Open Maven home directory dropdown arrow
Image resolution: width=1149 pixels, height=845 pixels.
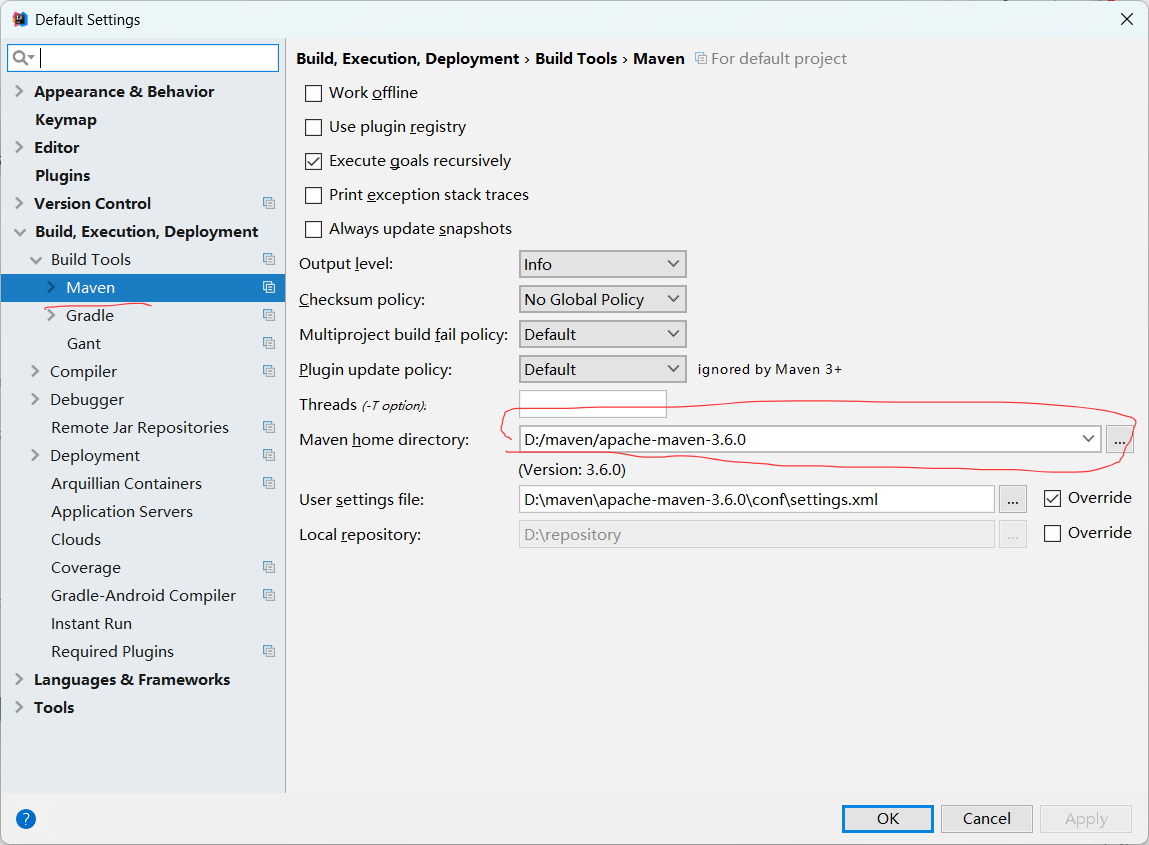(1088, 439)
